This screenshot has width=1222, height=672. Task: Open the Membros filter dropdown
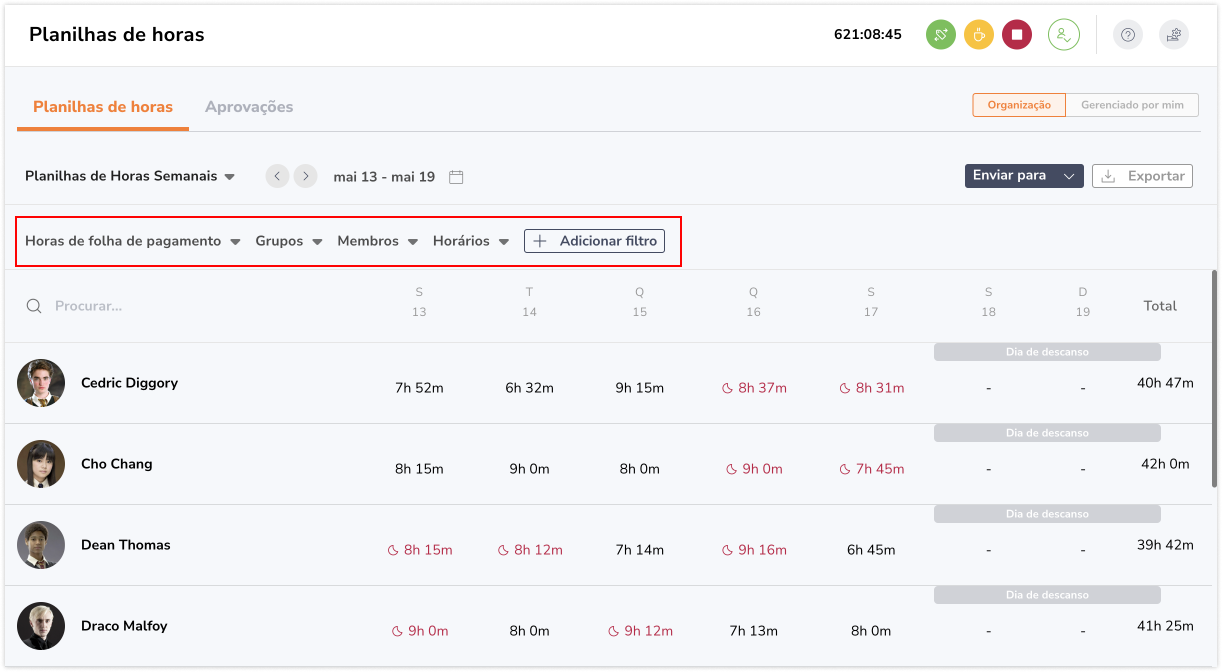pos(377,241)
